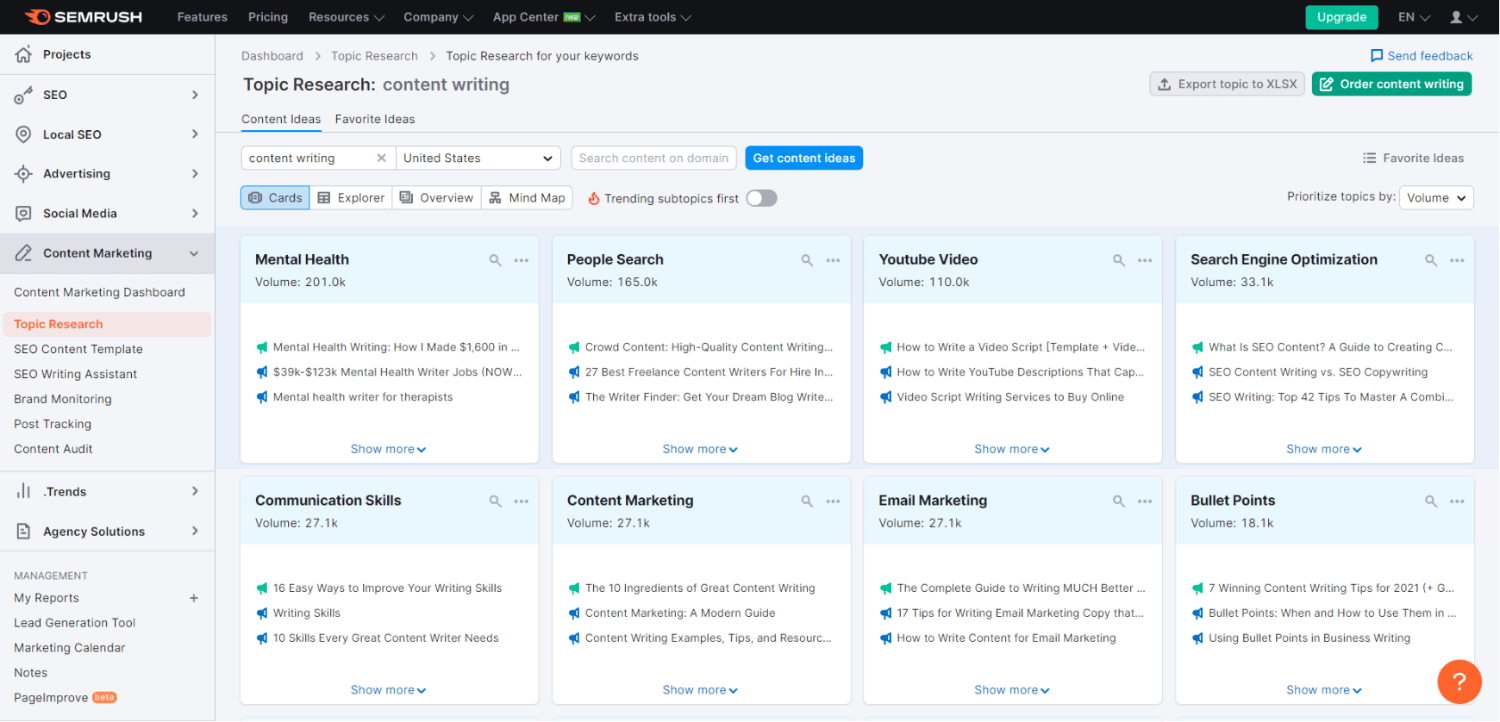
Task: Open the Prioritize topics by Volume dropdown
Action: (1436, 198)
